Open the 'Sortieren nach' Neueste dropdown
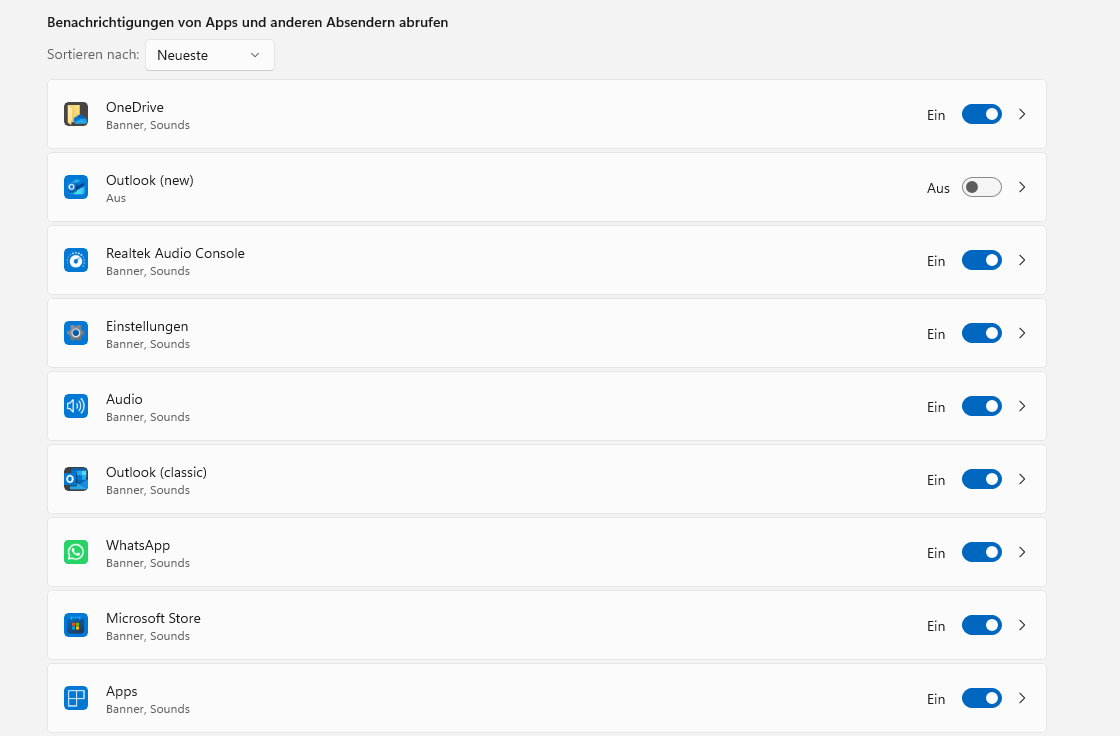 pos(209,55)
